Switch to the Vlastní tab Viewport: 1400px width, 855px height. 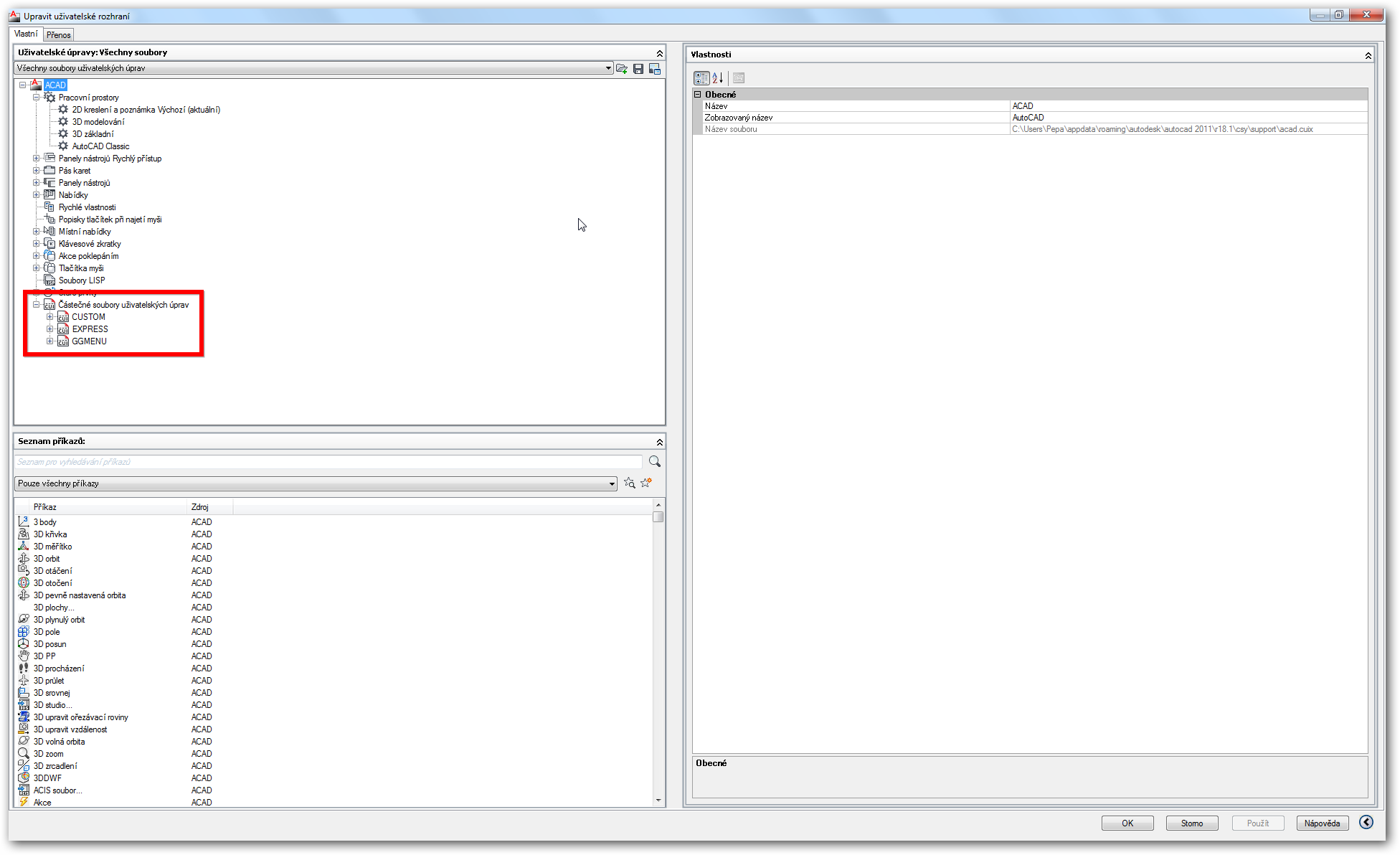point(26,34)
